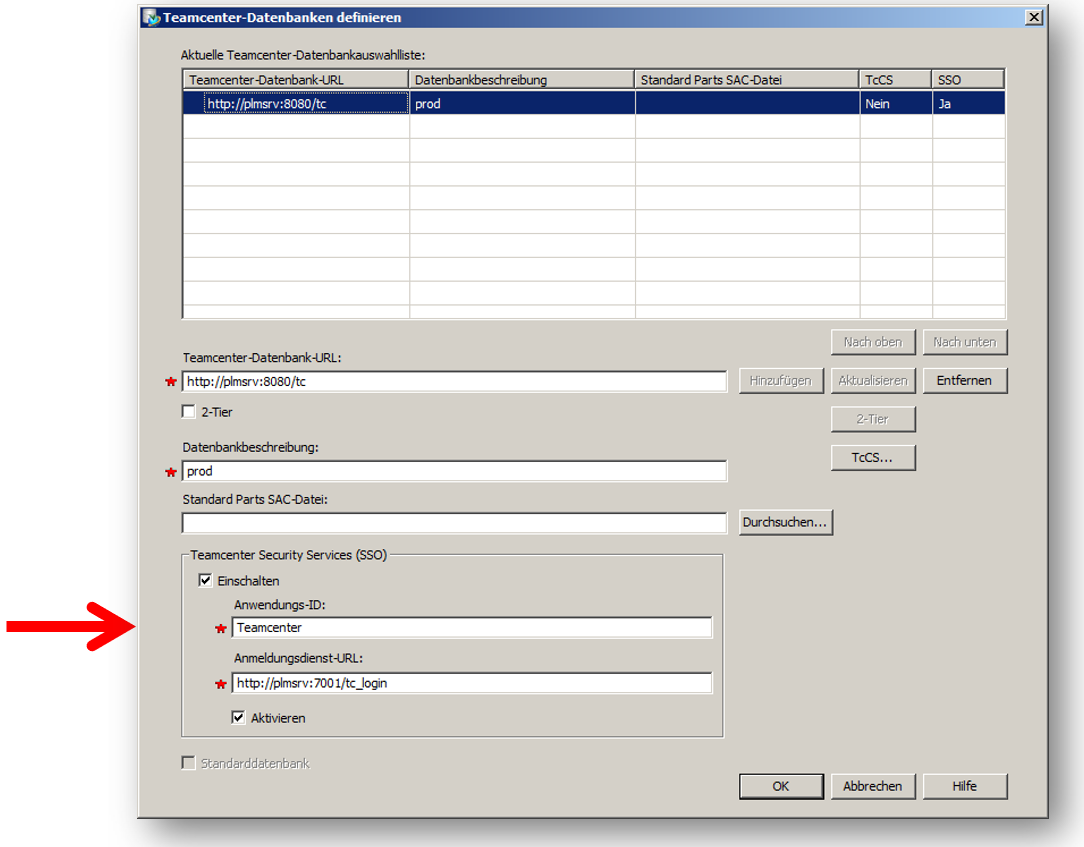The image size is (1084, 847).
Task: Click the SSO column header
Action: pyautogui.click(x=967, y=79)
